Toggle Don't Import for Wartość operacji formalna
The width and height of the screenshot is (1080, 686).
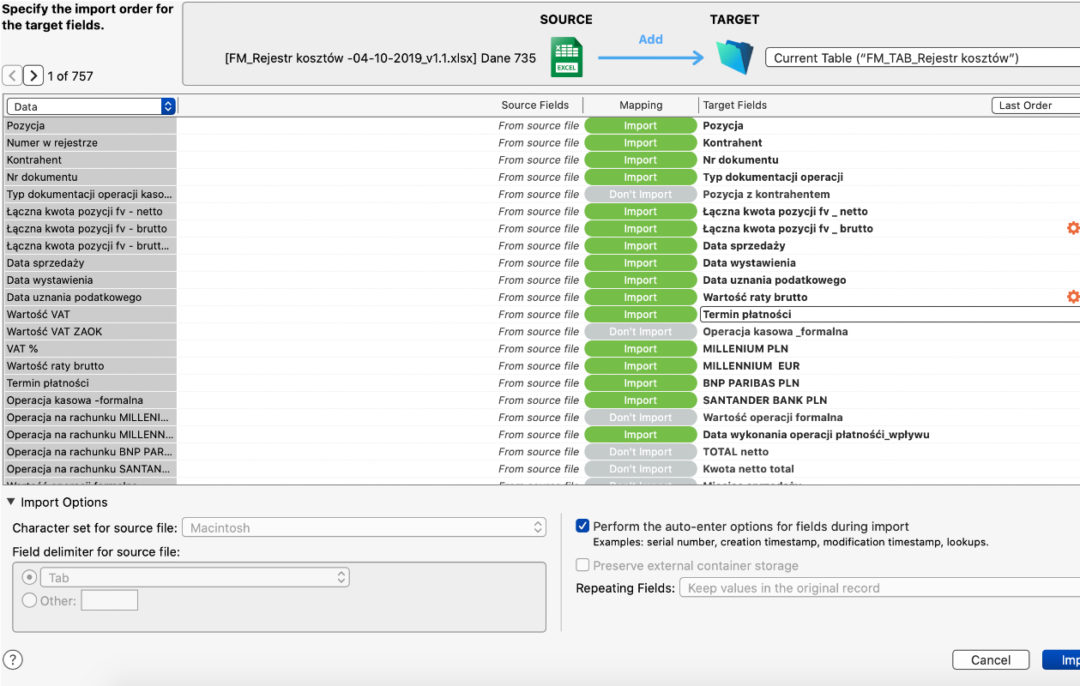[x=641, y=417]
